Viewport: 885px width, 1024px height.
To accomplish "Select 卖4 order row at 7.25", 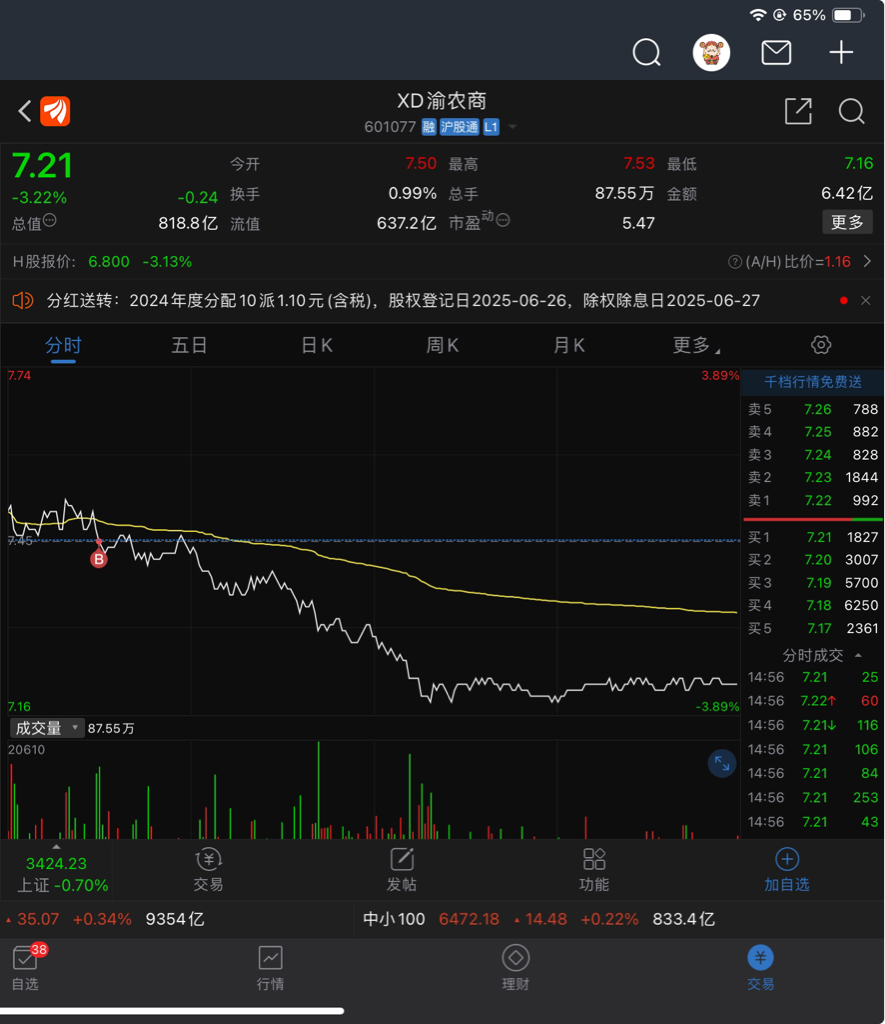I will [x=813, y=432].
